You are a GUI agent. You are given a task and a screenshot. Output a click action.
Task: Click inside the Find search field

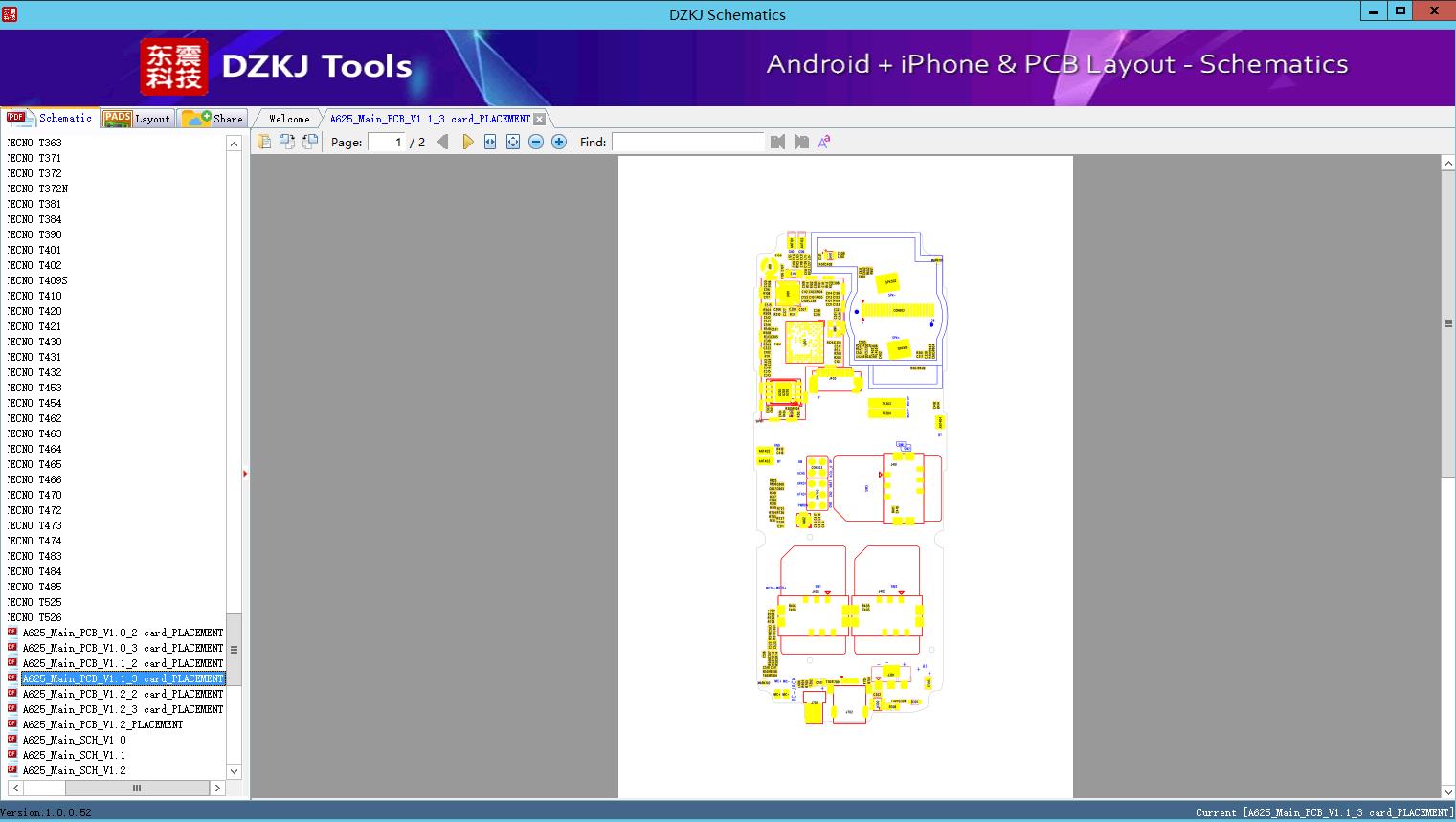point(687,142)
